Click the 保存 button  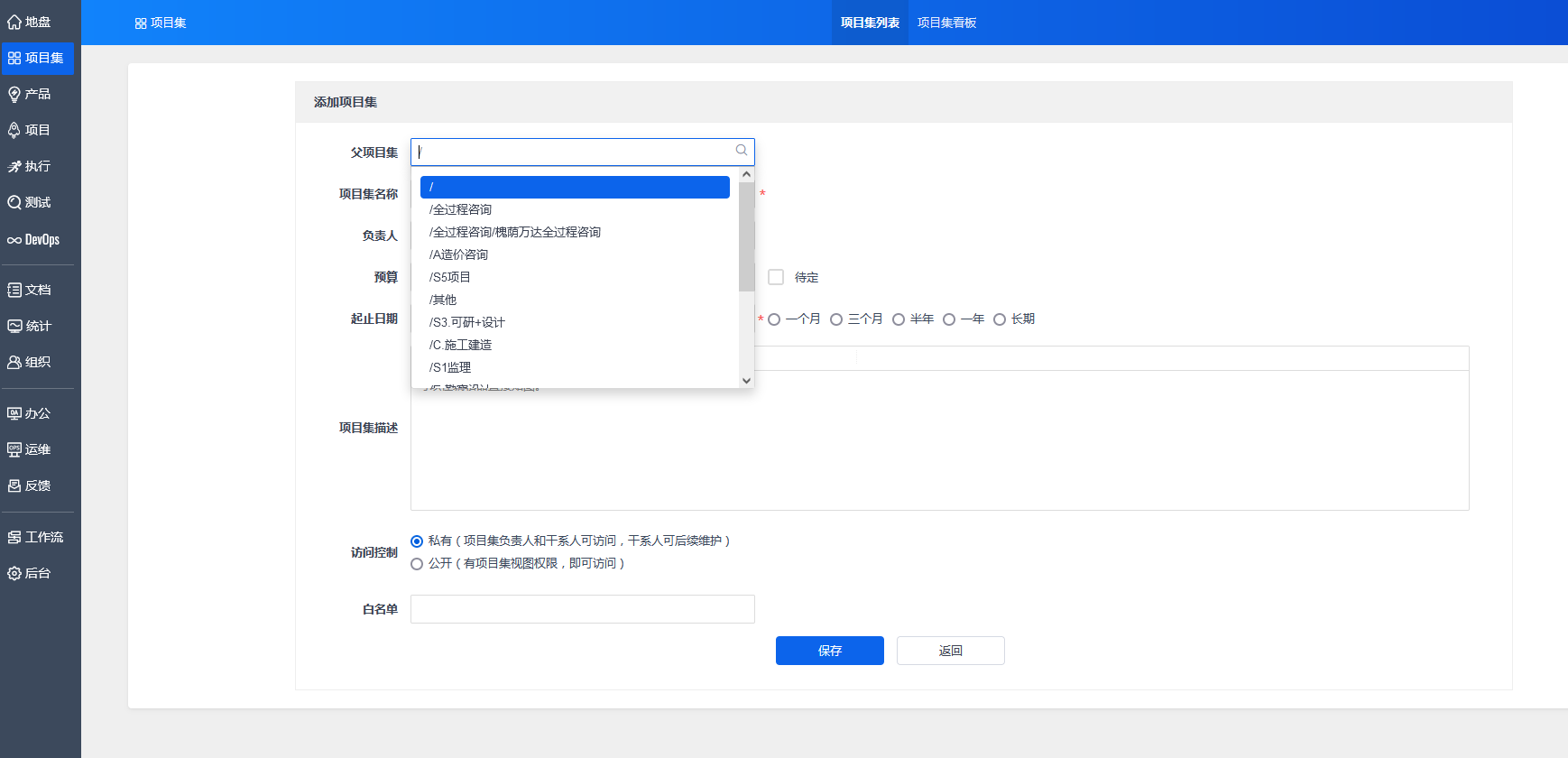pos(829,651)
